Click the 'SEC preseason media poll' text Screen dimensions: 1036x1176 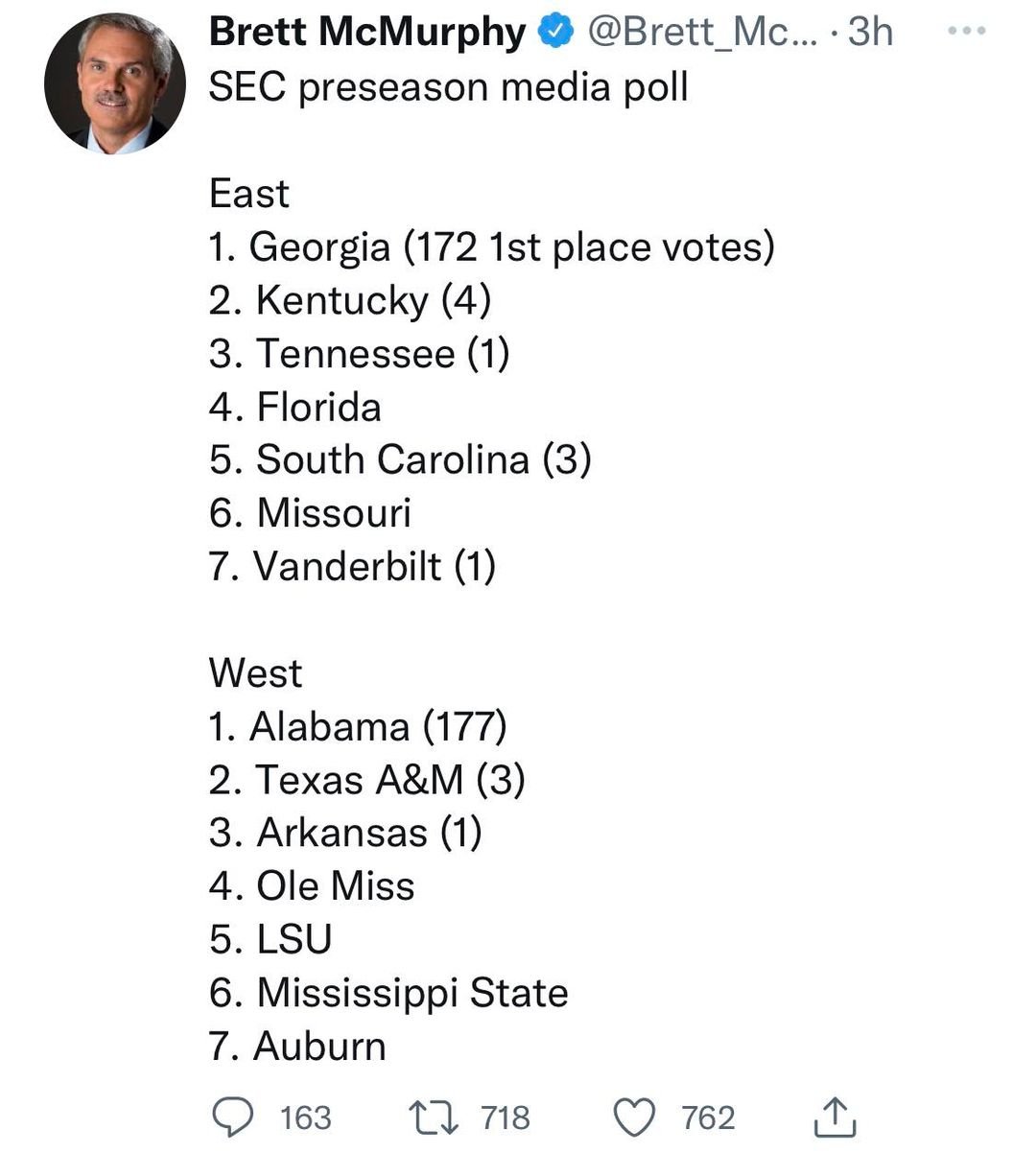(x=449, y=87)
